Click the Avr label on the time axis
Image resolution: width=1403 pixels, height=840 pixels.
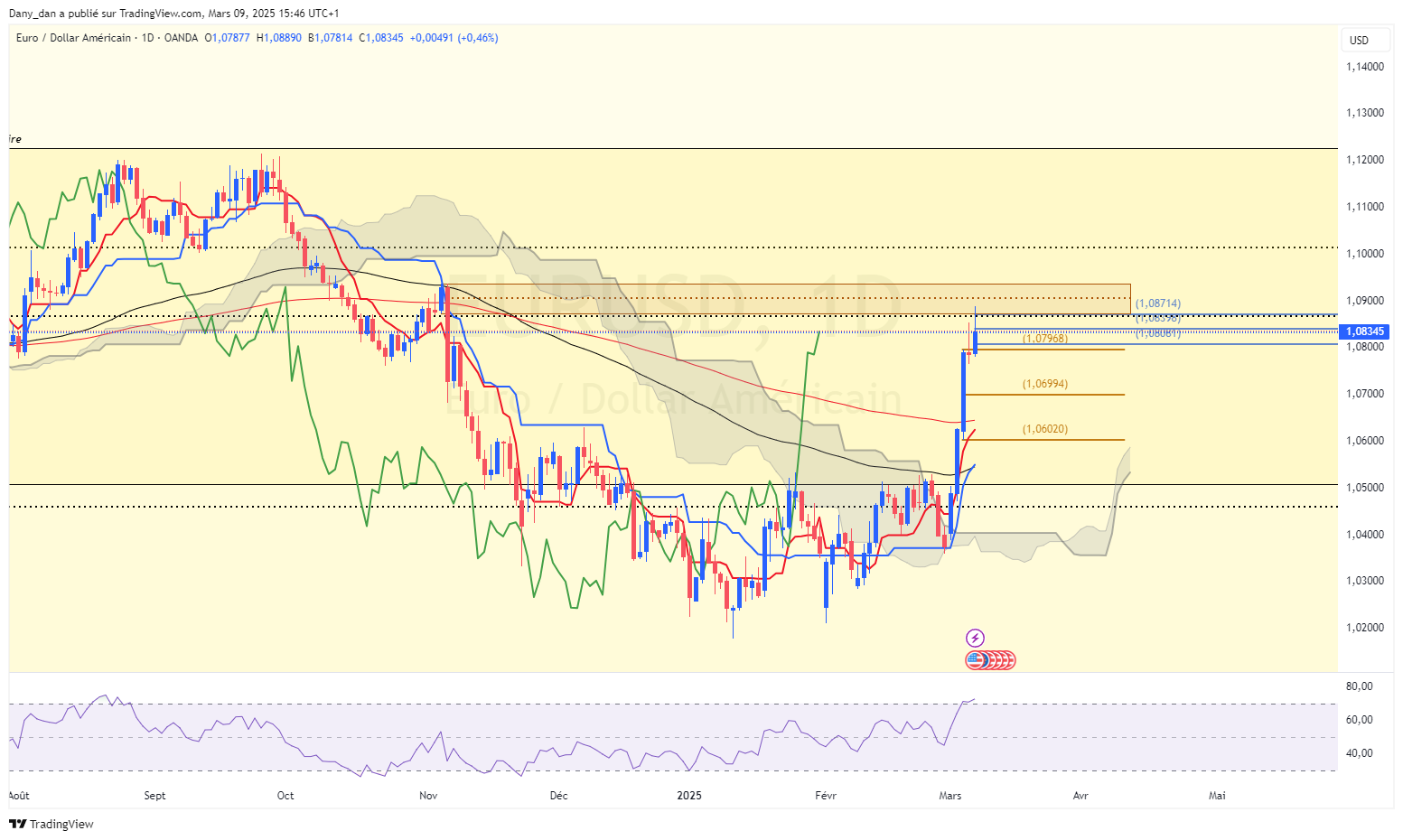(1080, 796)
